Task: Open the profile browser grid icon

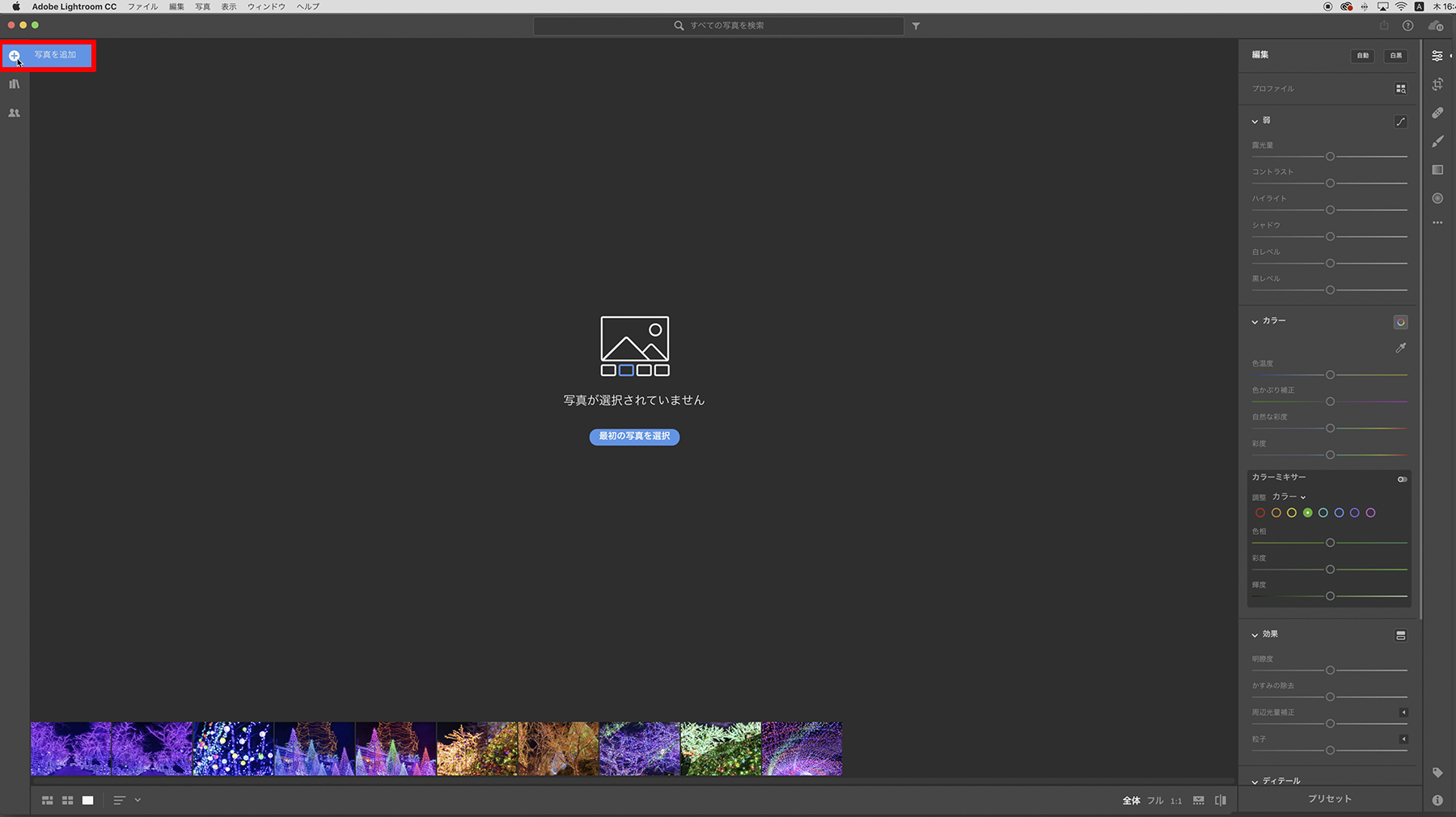Action: click(1401, 89)
